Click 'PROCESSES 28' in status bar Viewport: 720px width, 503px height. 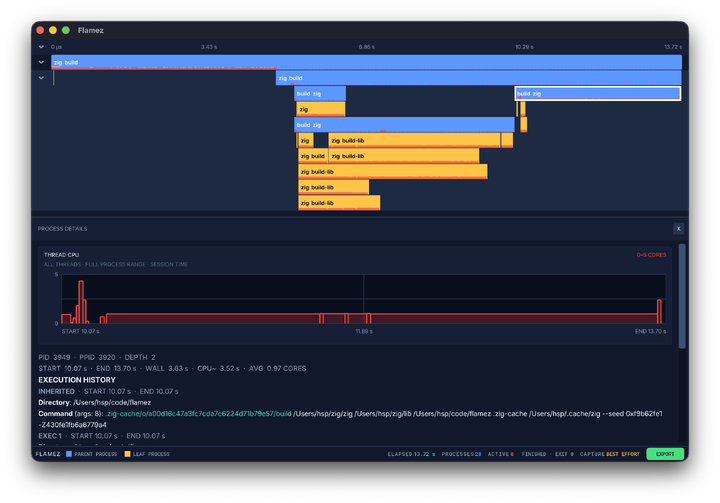pos(461,454)
